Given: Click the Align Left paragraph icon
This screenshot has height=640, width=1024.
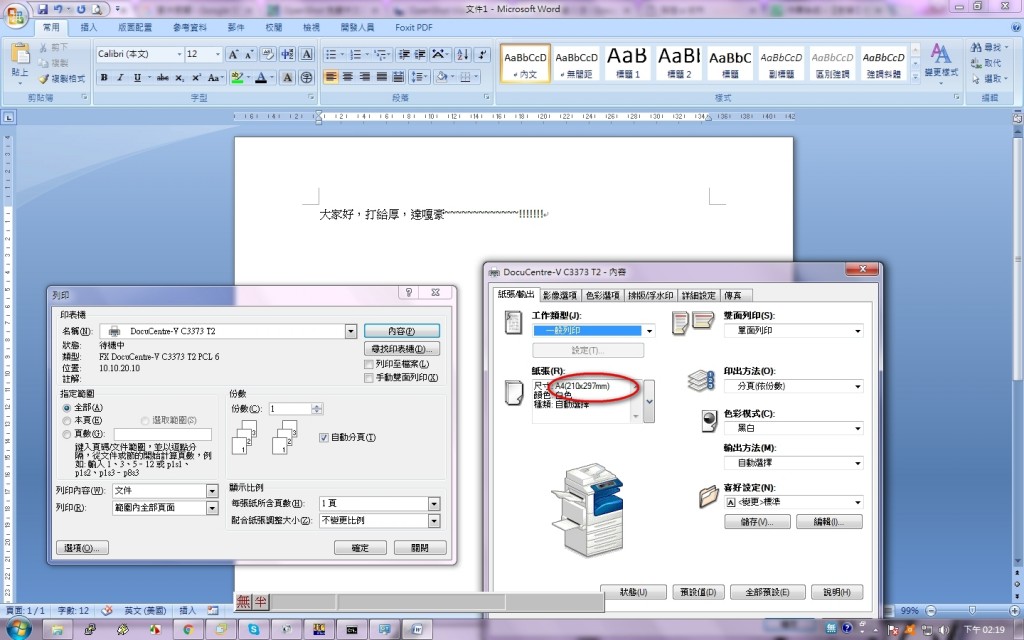Looking at the screenshot, I should click(x=331, y=77).
